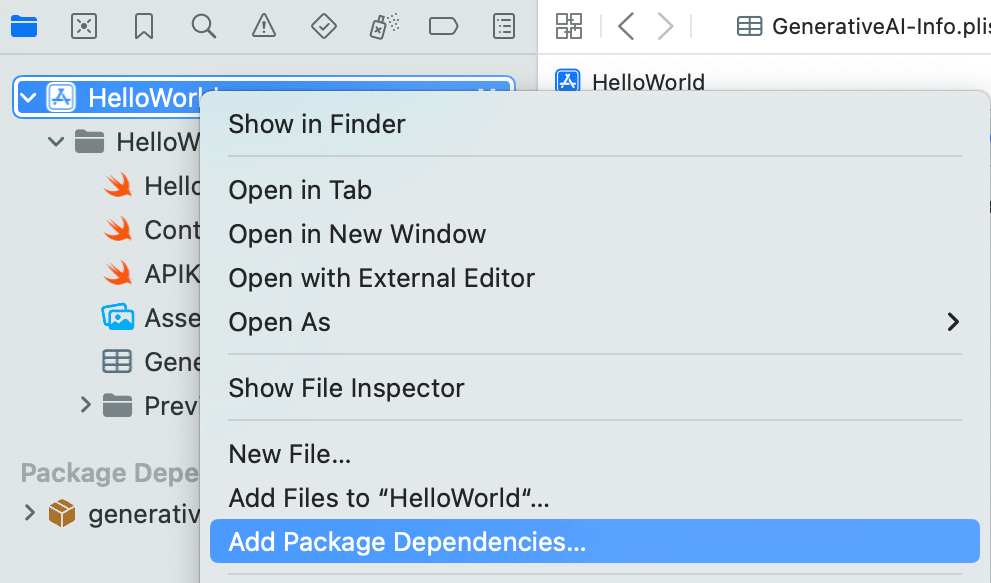The image size is (991, 583).
Task: Select the Assets catalog item
Action: (x=152, y=317)
